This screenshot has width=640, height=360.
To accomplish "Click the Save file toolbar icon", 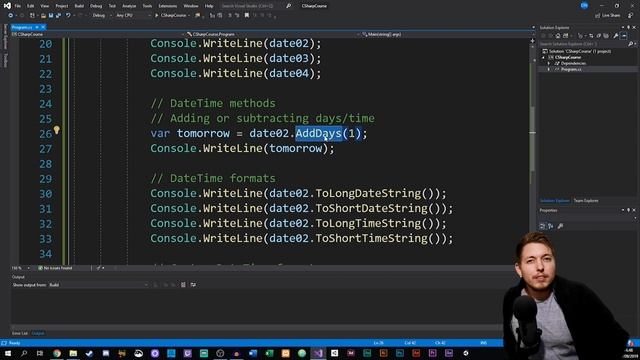I will (51, 16).
